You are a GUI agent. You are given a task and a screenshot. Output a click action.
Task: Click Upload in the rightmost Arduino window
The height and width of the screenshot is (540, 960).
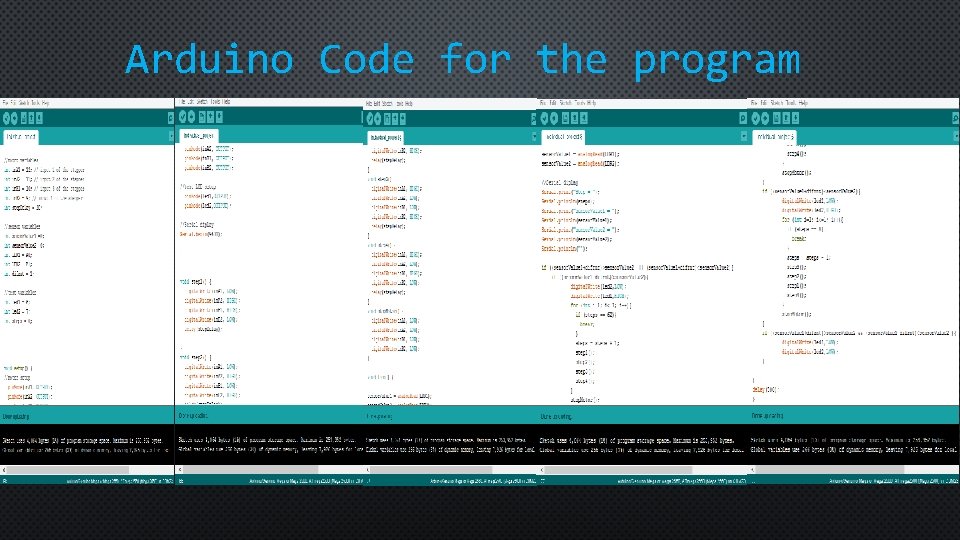click(x=765, y=118)
